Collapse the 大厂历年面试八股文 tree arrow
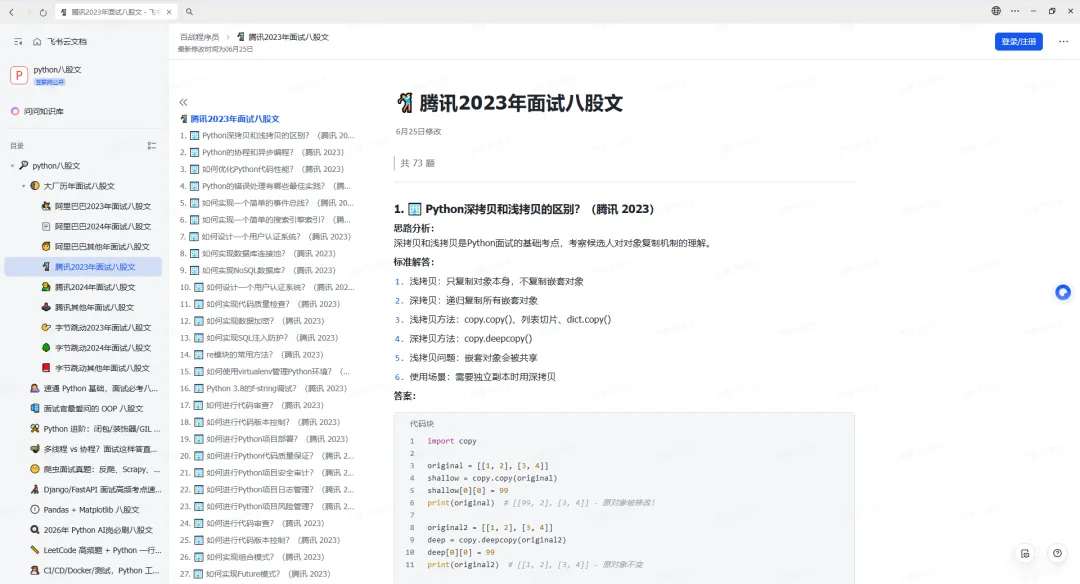1080x584 pixels. [23, 186]
